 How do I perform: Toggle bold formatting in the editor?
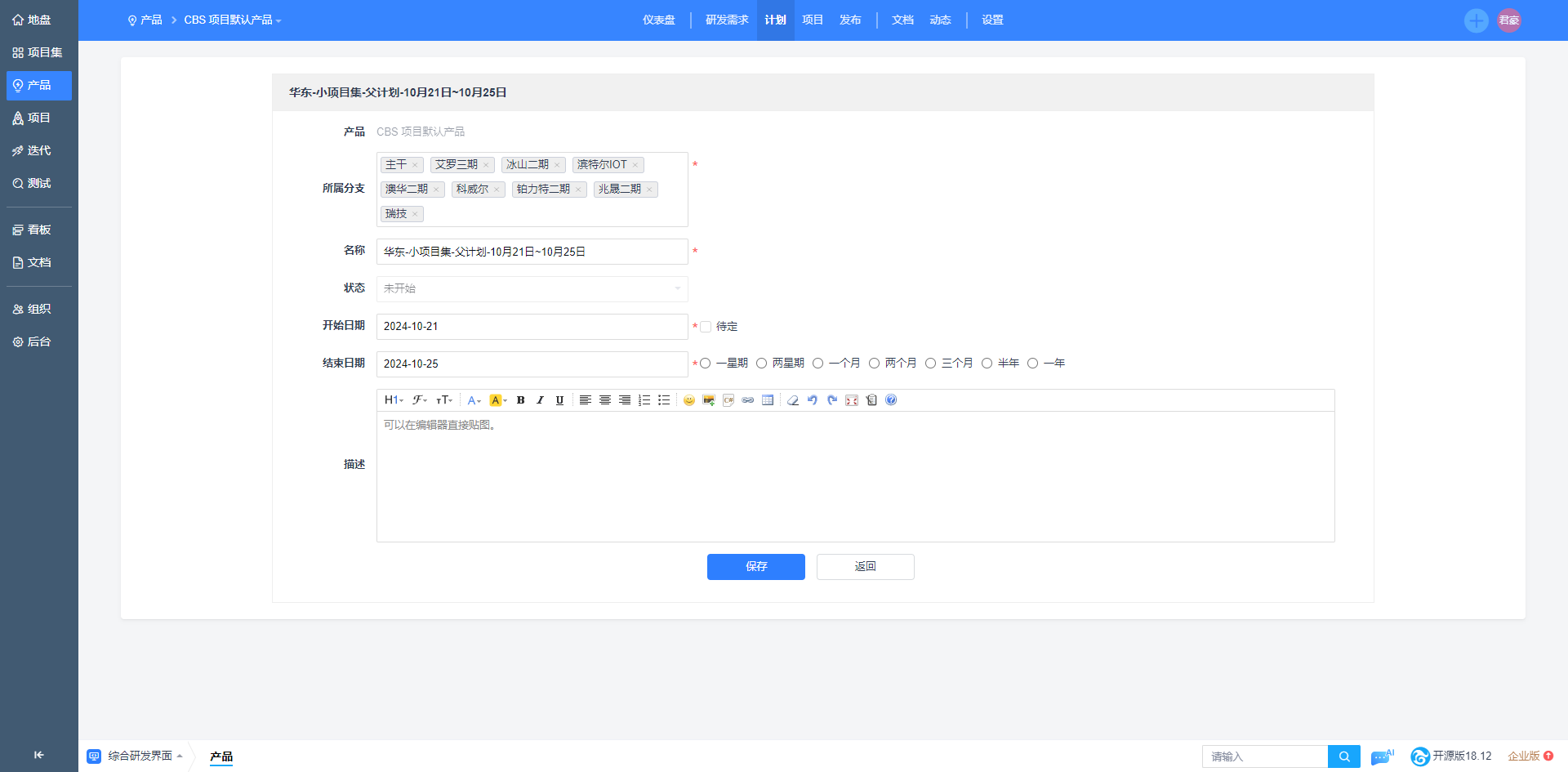click(520, 400)
